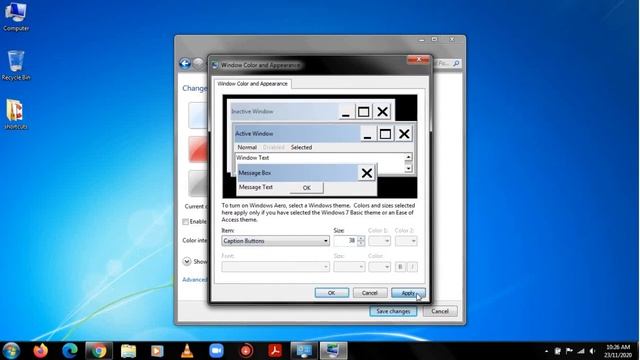
Task: Click the item Size field showing 38
Action: click(345, 241)
